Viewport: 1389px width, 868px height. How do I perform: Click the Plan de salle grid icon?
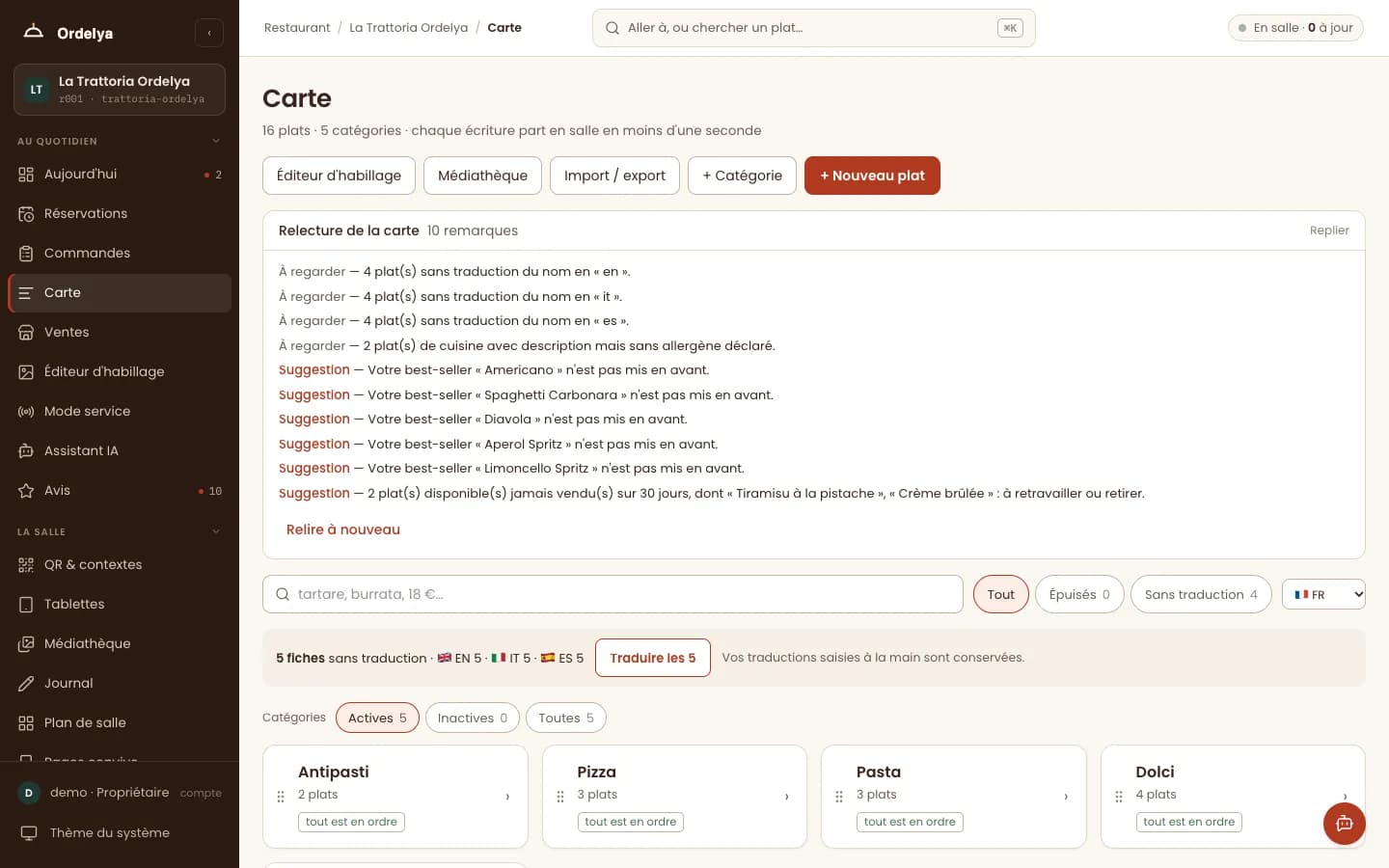[x=26, y=723]
